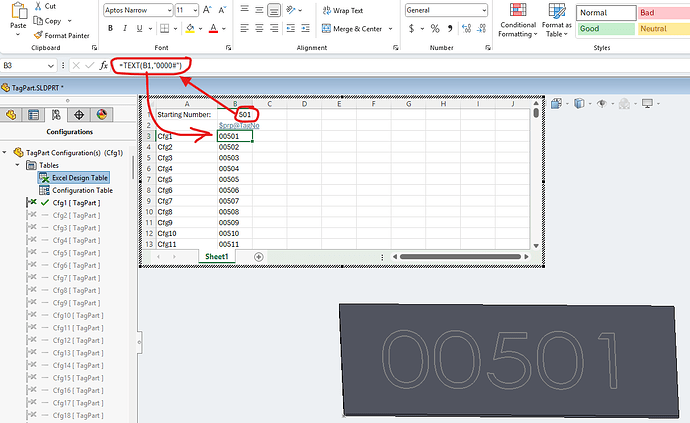Toggle Wrap Text for the cell
This screenshot has width=690, height=423.
342,10
